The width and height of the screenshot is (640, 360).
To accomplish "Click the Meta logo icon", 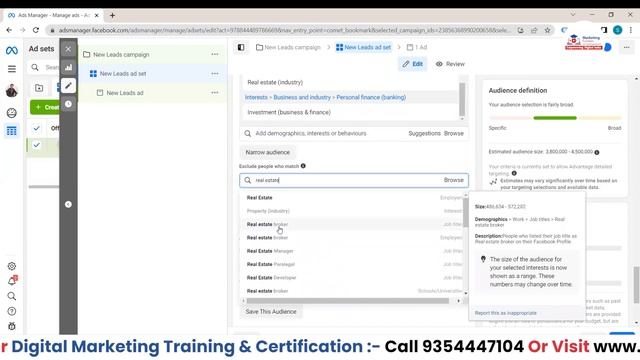I will (11, 50).
